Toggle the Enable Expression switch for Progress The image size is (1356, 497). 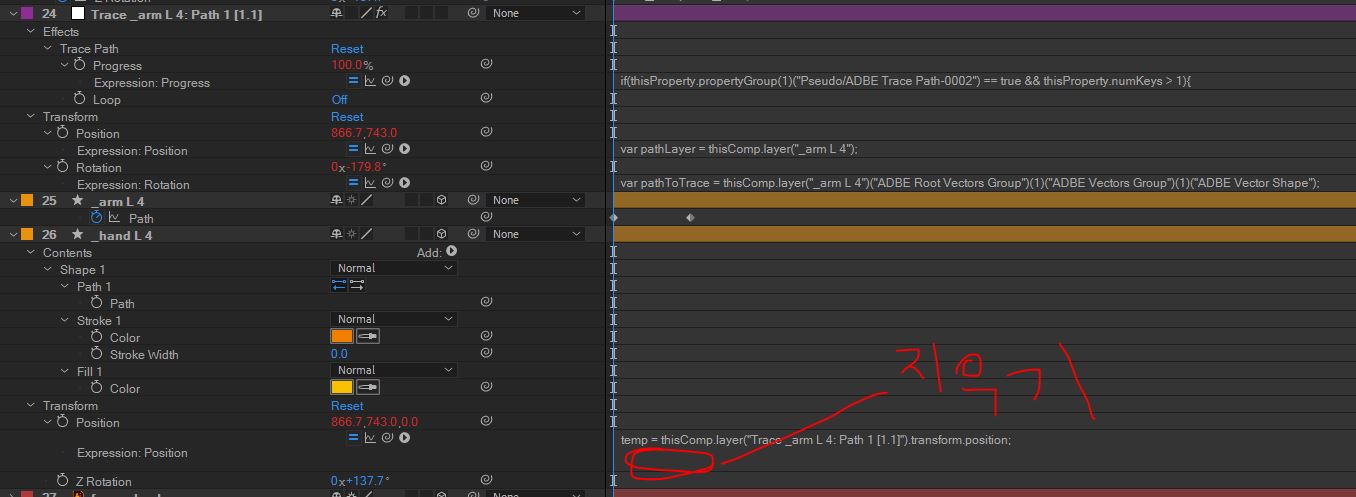click(x=353, y=81)
